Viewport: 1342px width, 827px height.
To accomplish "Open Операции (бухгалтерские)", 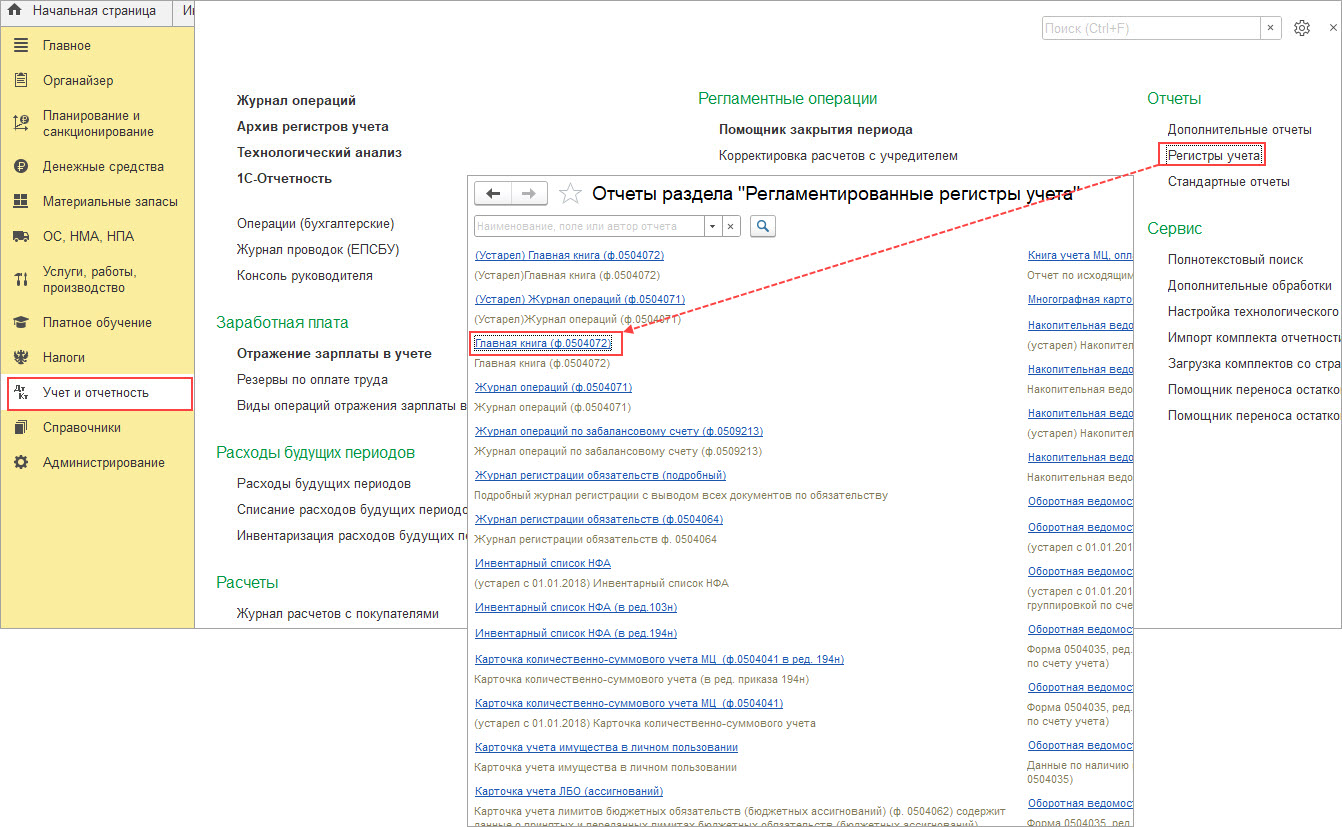I will pyautogui.click(x=315, y=224).
